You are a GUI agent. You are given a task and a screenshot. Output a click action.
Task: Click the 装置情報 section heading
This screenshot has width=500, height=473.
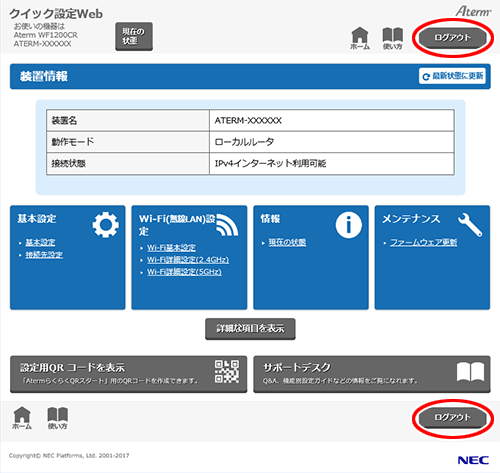tap(44, 76)
